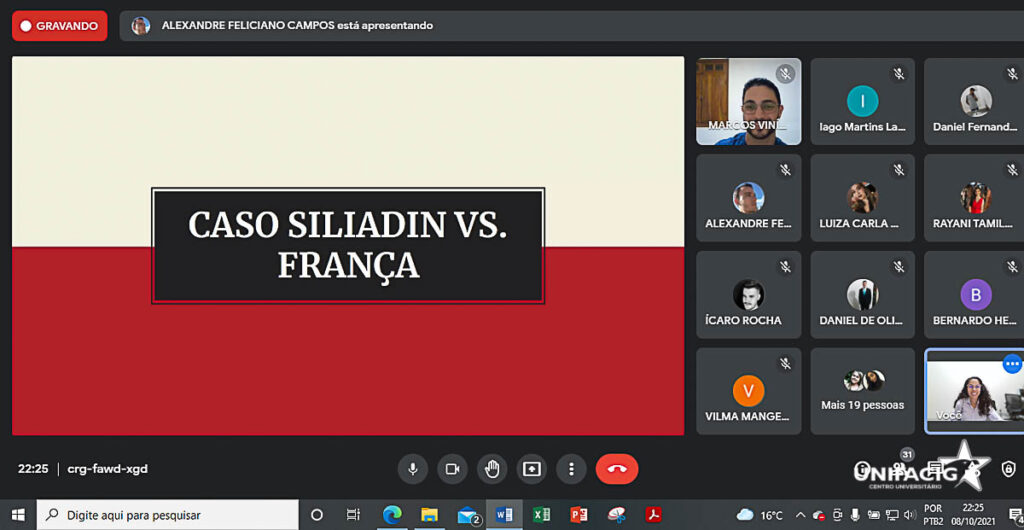Image resolution: width=1024 pixels, height=530 pixels.
Task: Toggle the camera on or off
Action: coord(451,468)
